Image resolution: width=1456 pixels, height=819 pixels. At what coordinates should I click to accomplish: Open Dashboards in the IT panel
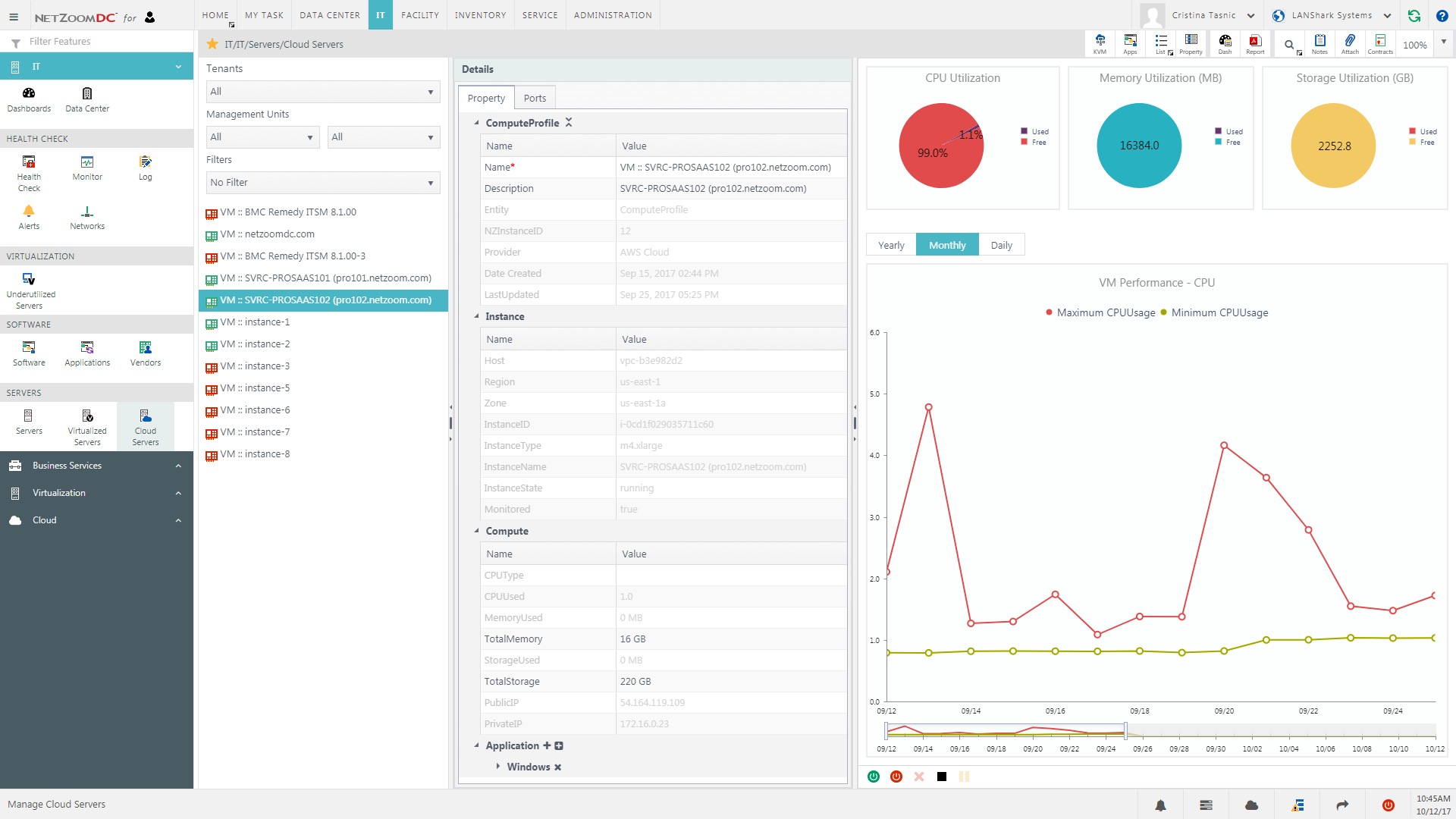pos(29,99)
